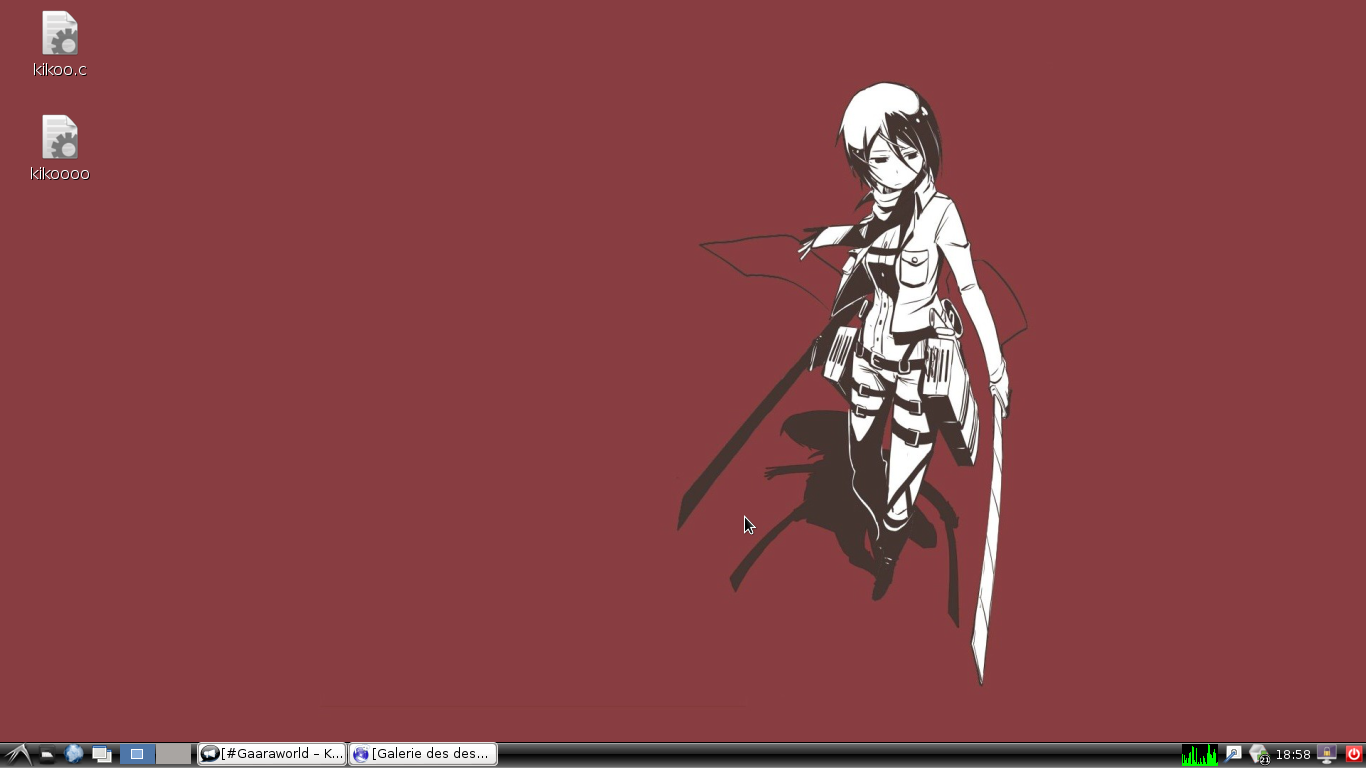Screen dimensions: 1366x768
Task: Restore the #Gaaraworld chat window from taskbar
Action: [272, 754]
